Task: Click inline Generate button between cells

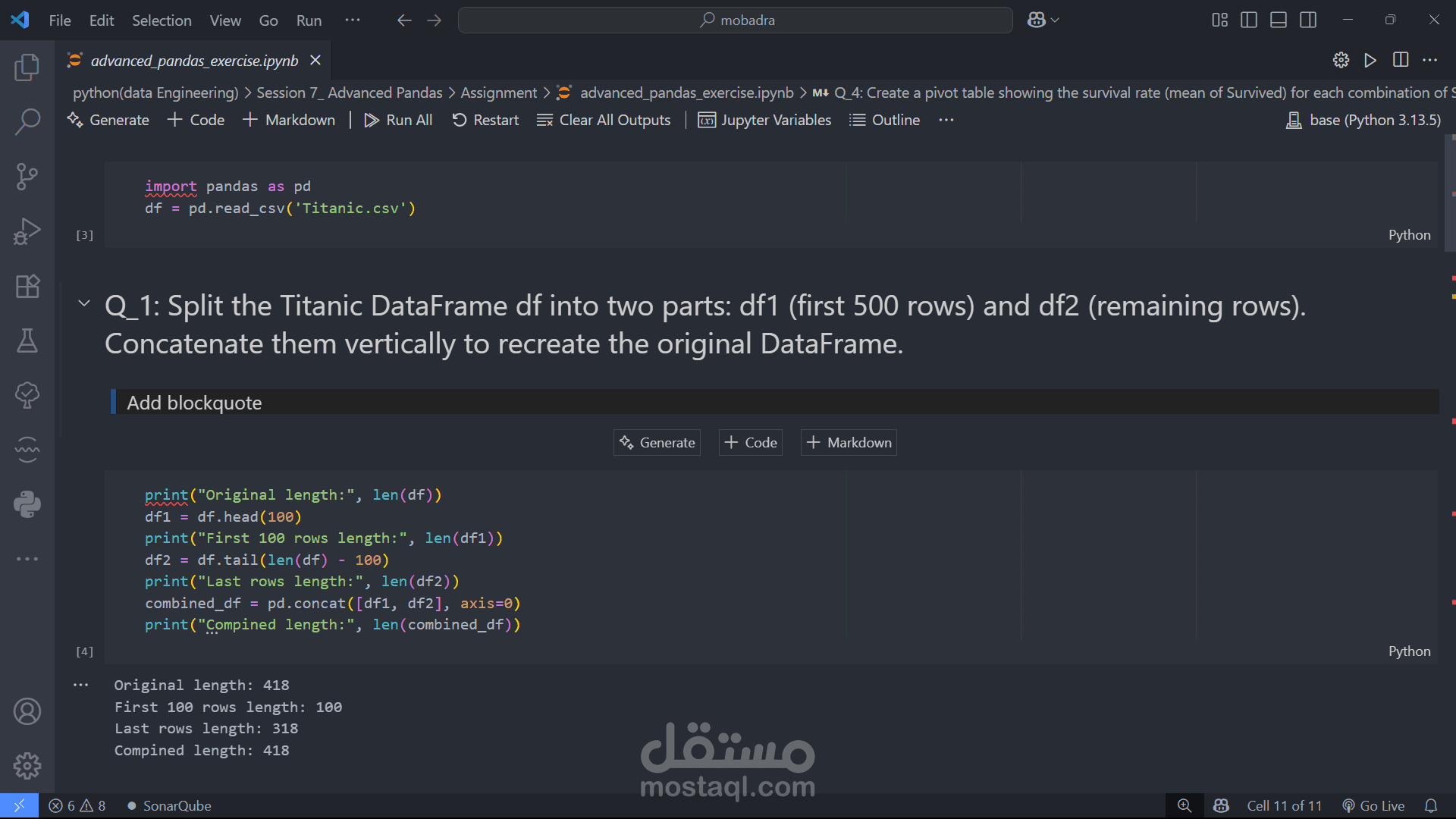Action: point(657,442)
